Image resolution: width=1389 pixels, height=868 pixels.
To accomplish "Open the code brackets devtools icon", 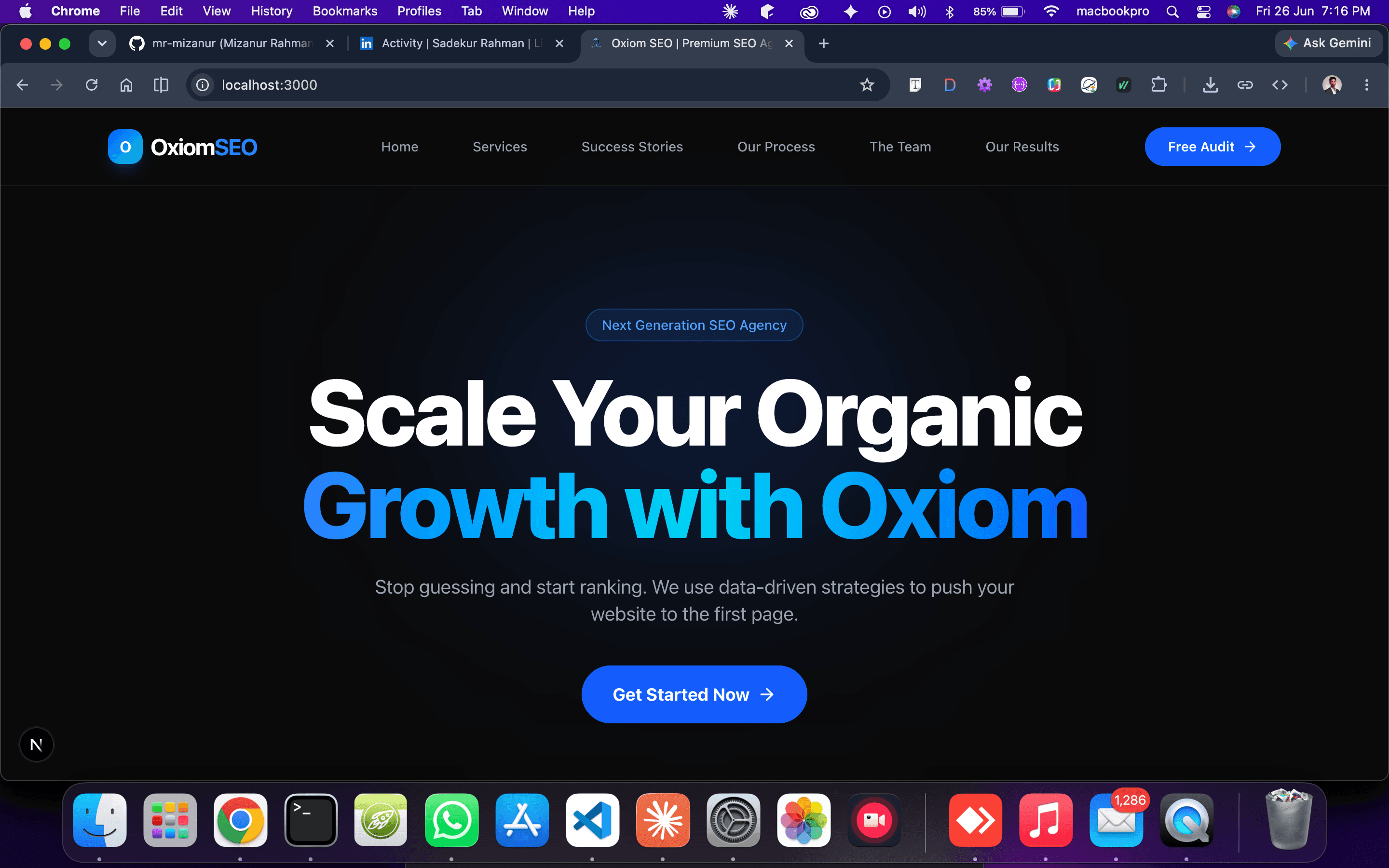I will coord(1280,85).
